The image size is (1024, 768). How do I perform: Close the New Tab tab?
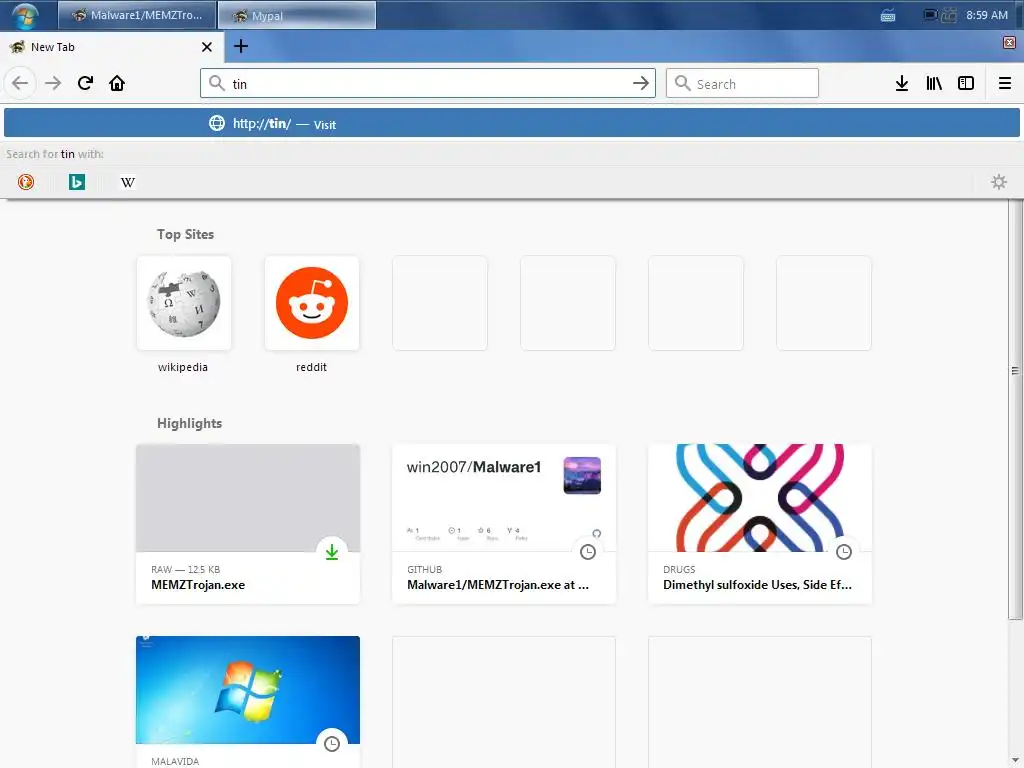pyautogui.click(x=207, y=47)
